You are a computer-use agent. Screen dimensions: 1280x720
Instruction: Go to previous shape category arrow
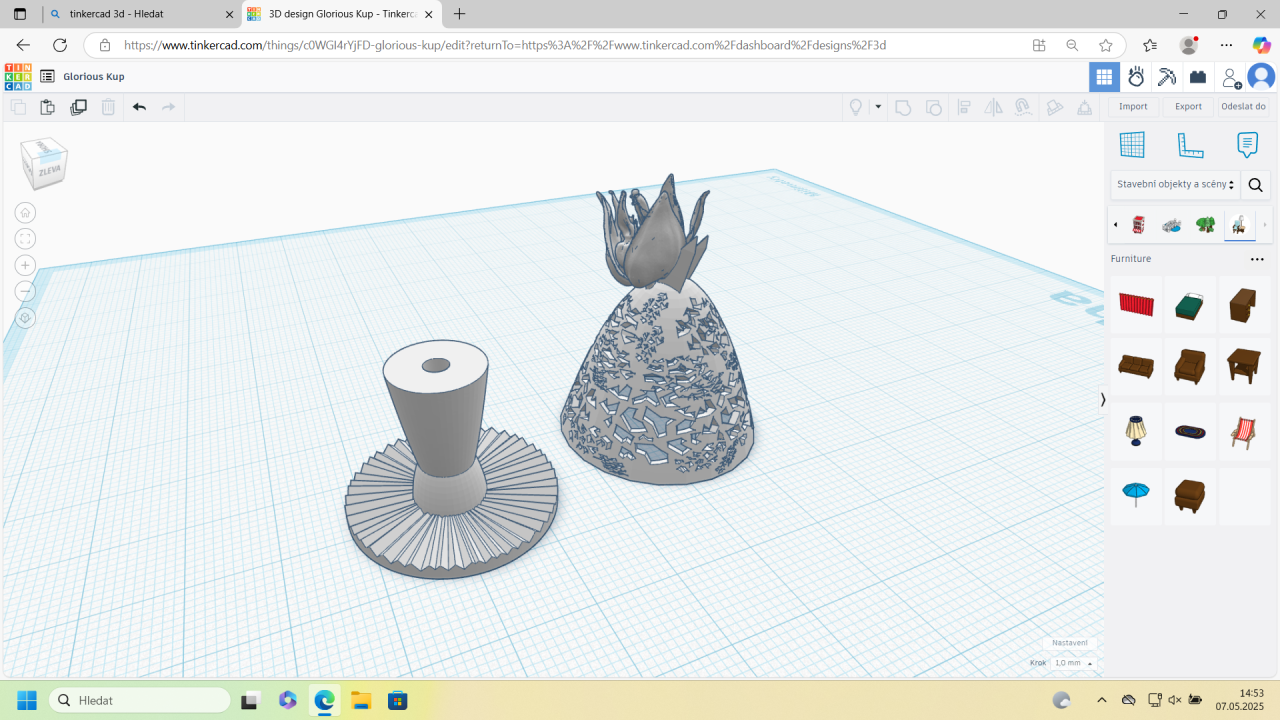(x=1116, y=225)
